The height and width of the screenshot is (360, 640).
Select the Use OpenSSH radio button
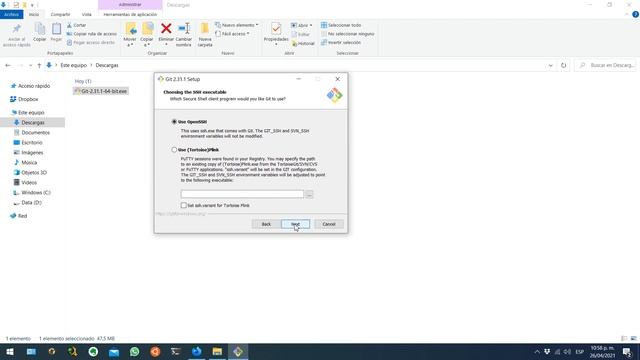[174, 122]
